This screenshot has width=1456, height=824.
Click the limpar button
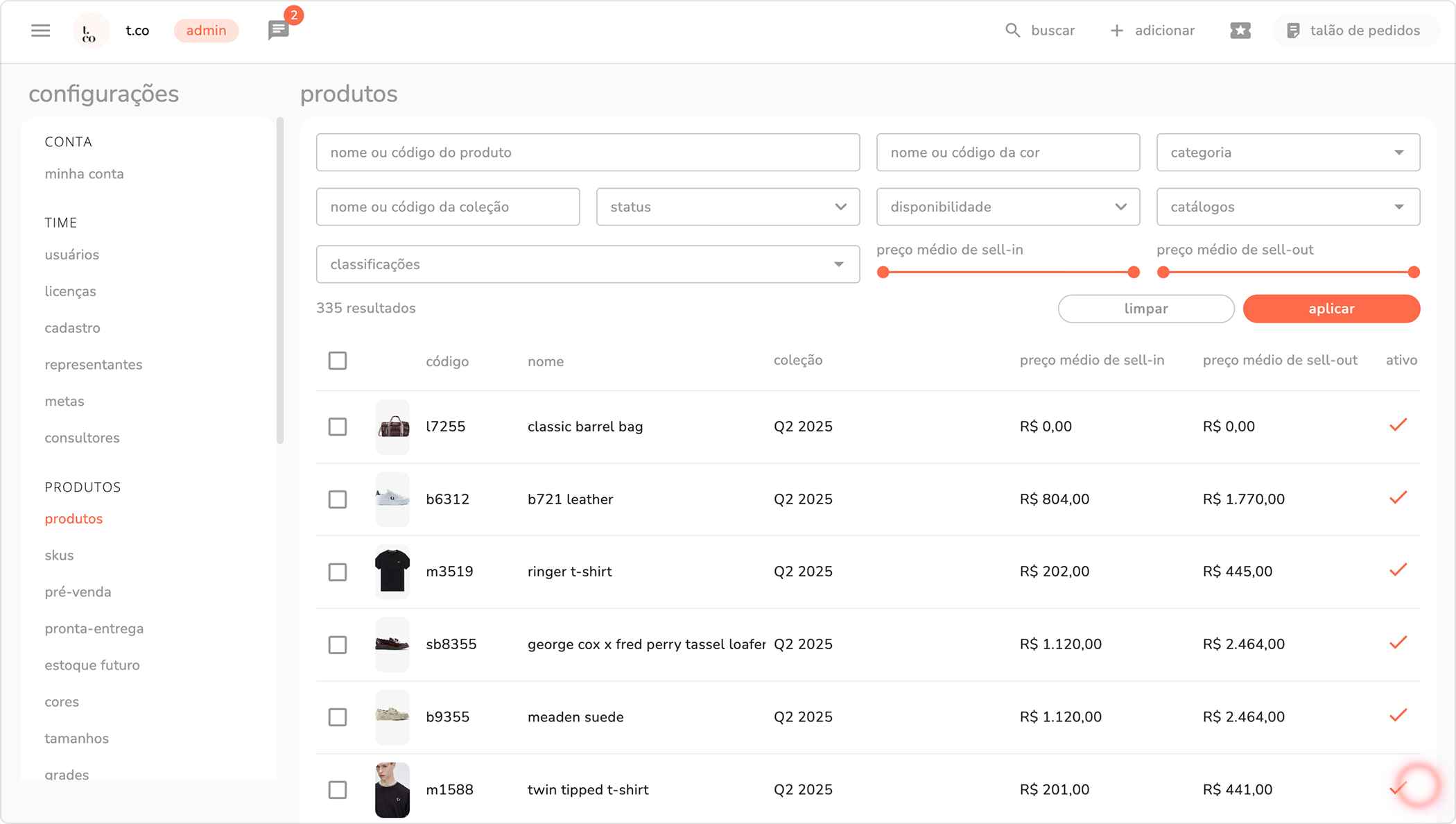1145,309
